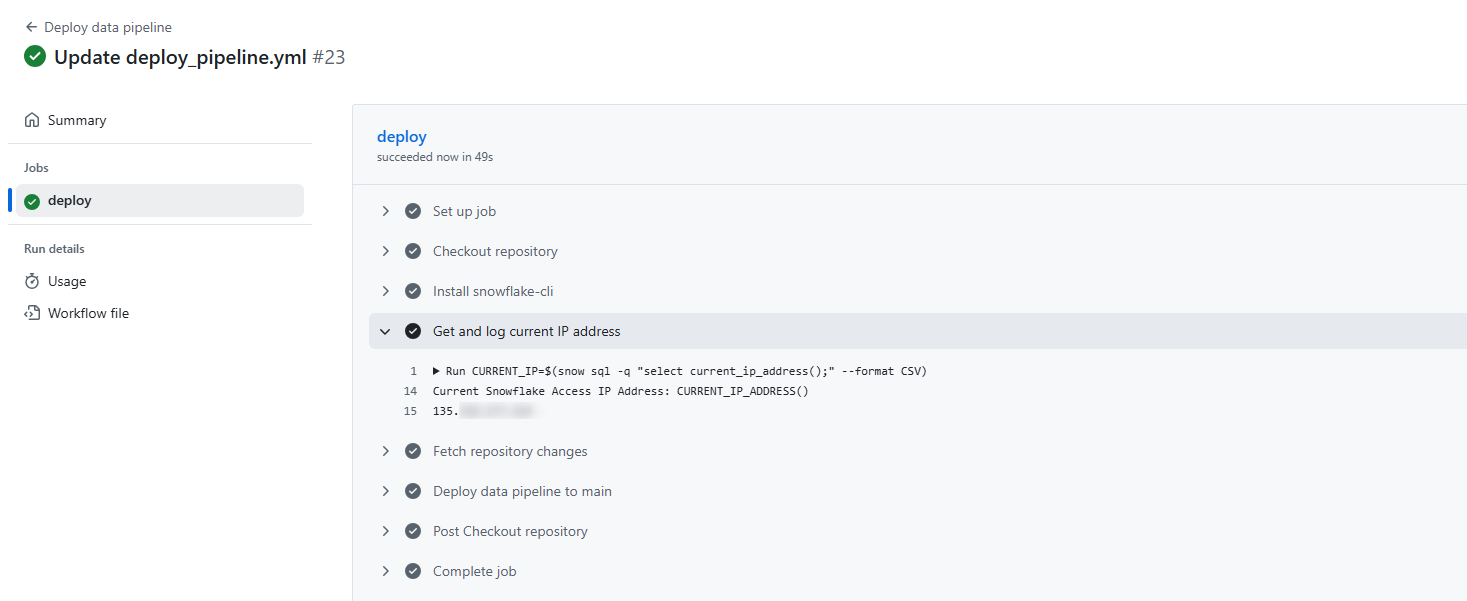Click the green status icon beside run title

(x=35, y=57)
